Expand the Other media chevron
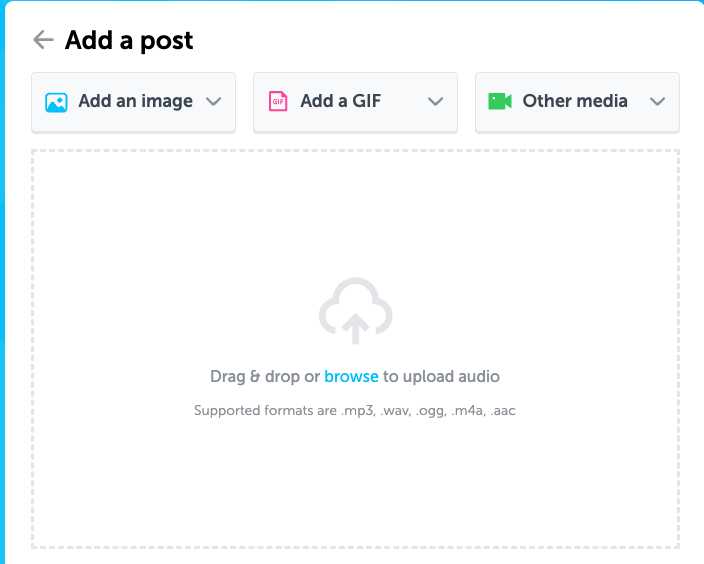 (657, 101)
